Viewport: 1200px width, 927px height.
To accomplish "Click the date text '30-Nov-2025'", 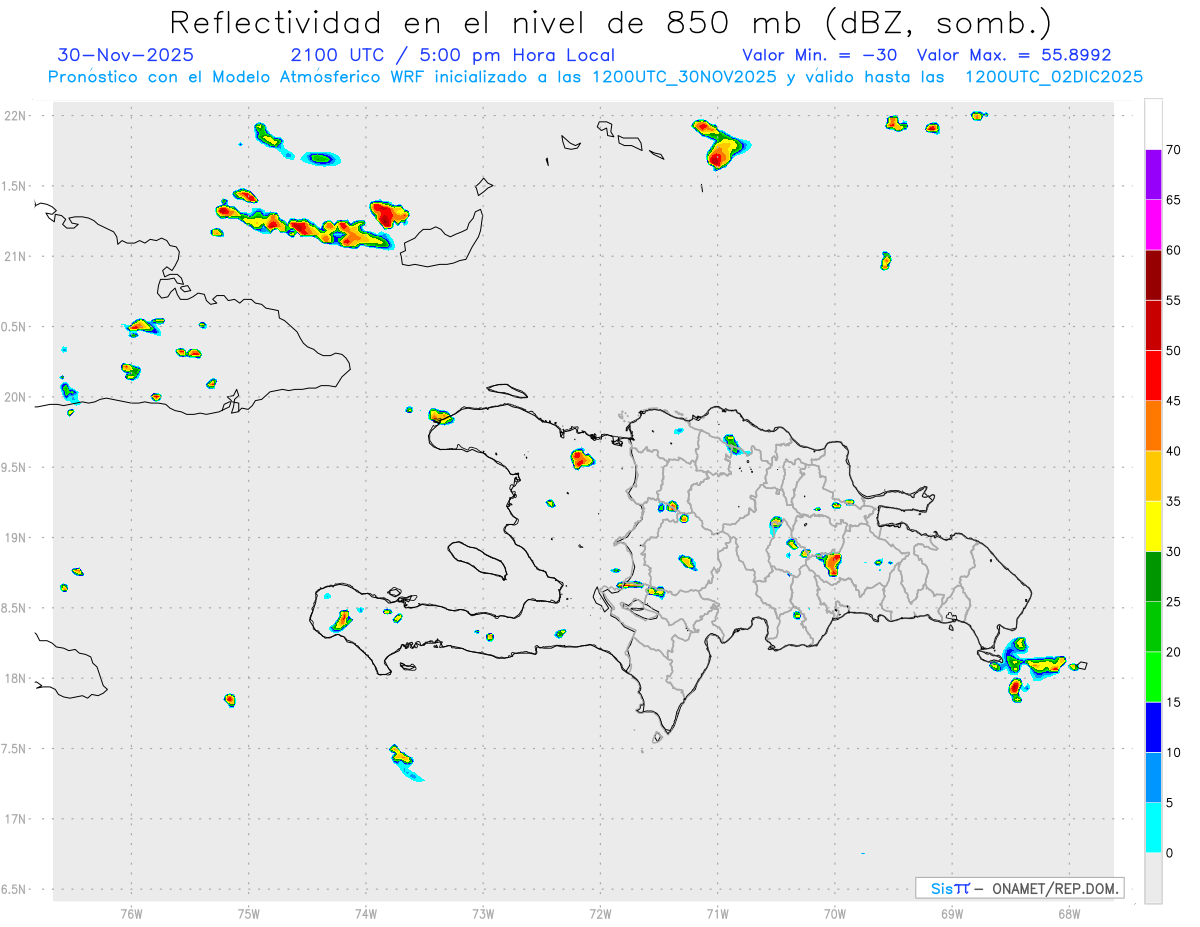I will coord(126,55).
